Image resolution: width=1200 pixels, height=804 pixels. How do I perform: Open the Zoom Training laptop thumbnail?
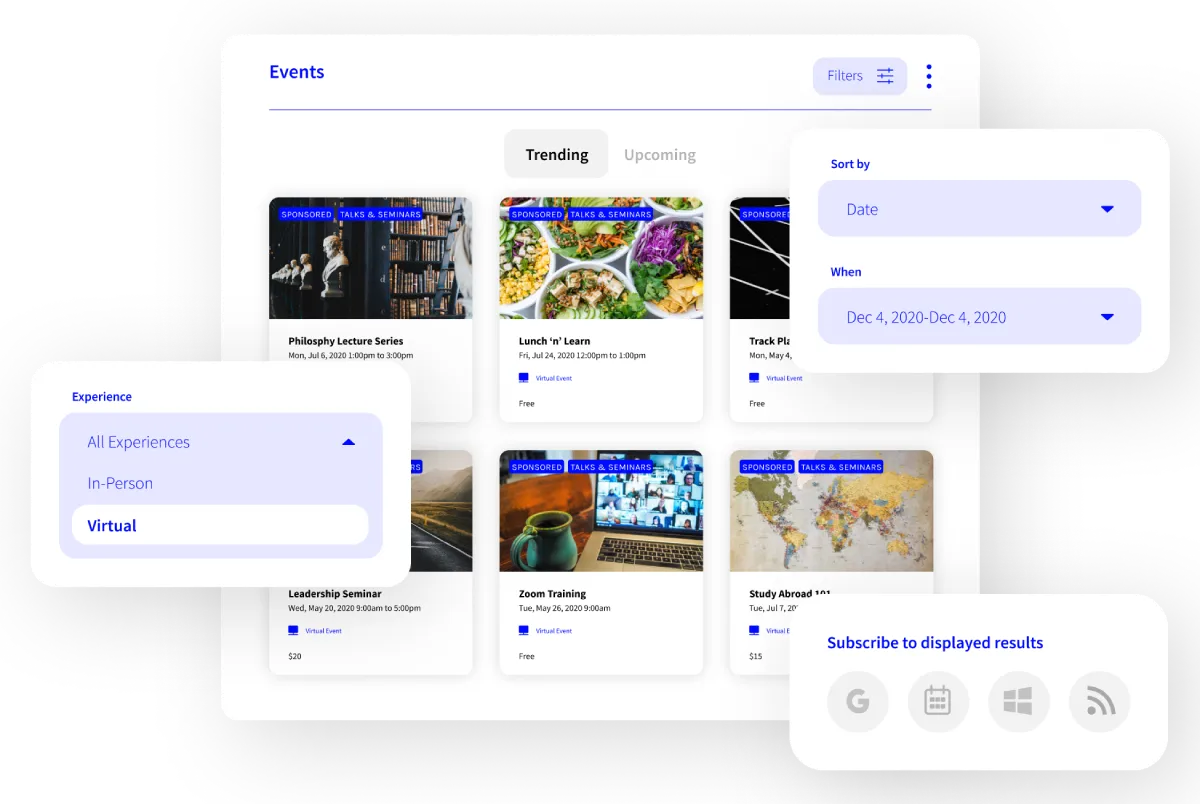tap(601, 511)
